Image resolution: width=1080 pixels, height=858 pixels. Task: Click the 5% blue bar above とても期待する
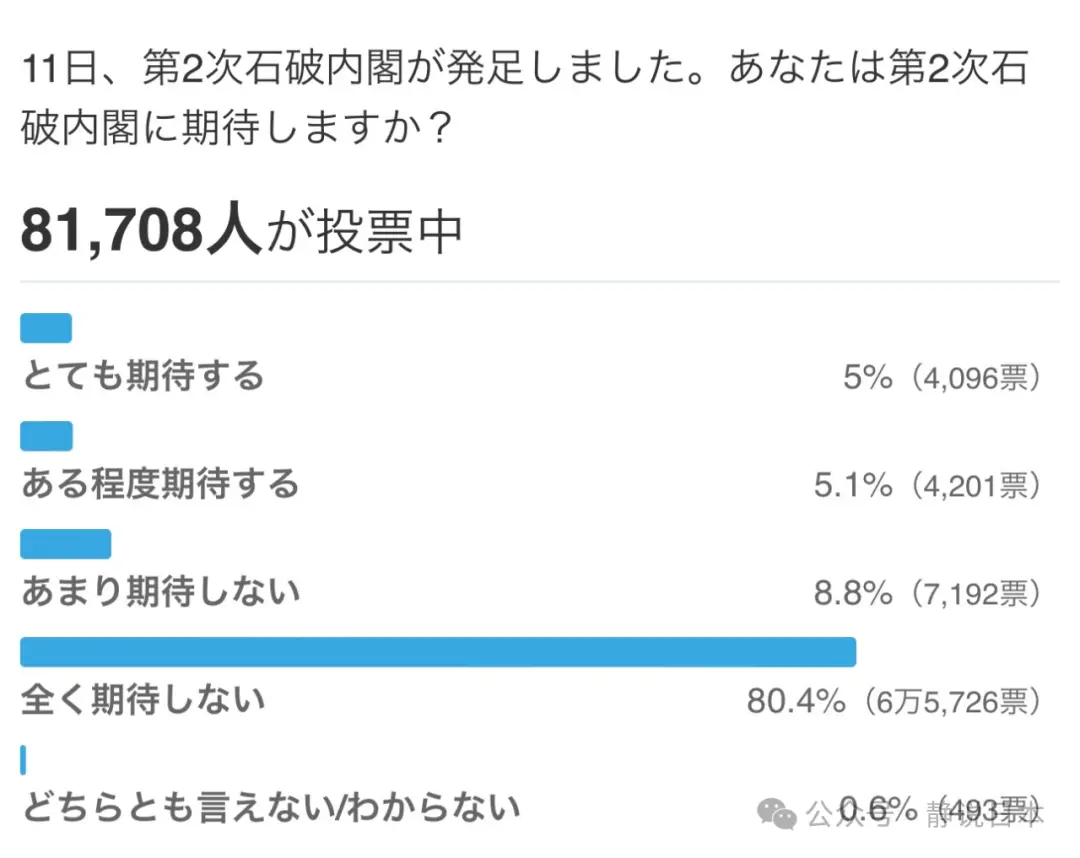point(46,328)
